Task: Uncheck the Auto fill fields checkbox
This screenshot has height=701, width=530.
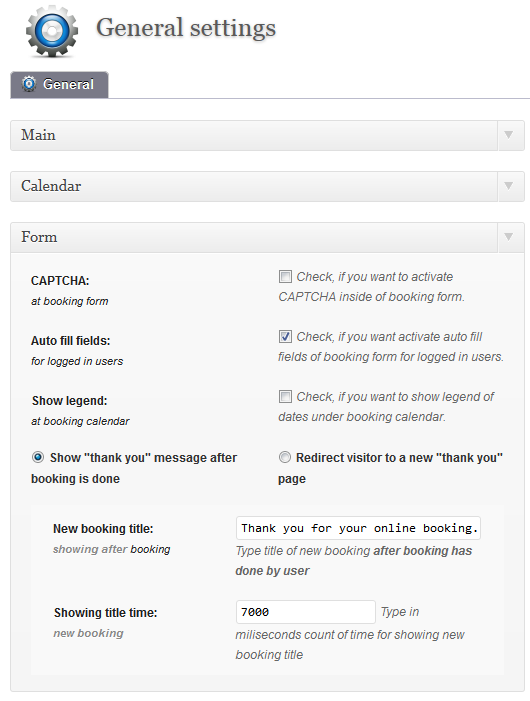Action: point(285,336)
